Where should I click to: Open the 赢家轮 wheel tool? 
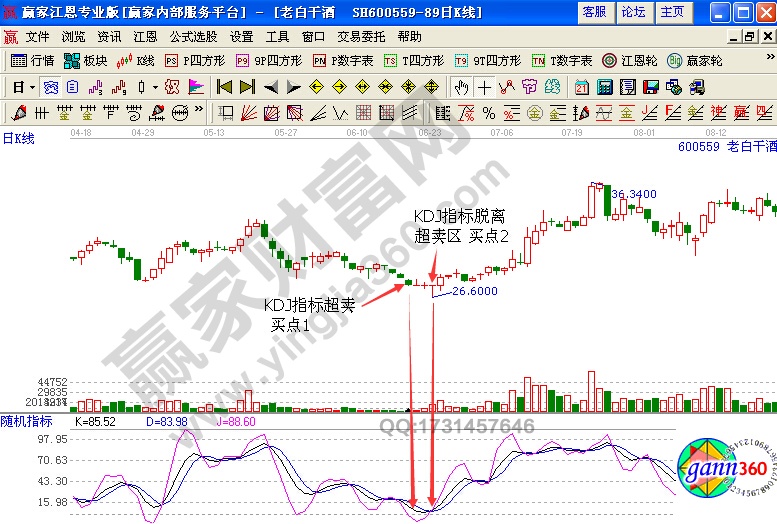(x=694, y=60)
